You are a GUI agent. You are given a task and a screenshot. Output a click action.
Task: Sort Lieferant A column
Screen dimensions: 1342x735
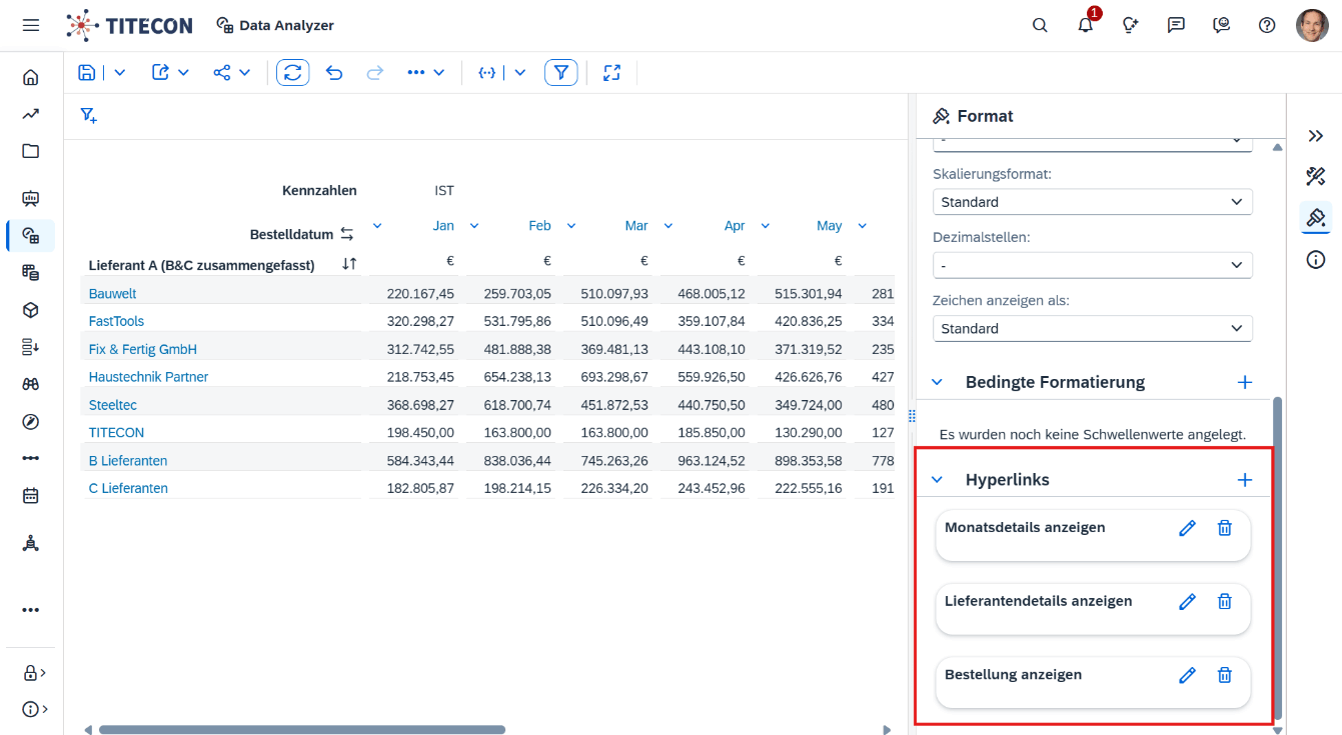click(x=349, y=264)
